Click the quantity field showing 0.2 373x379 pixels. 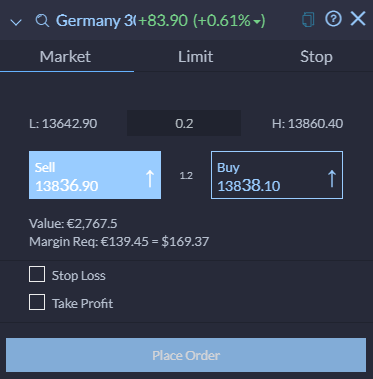click(184, 123)
